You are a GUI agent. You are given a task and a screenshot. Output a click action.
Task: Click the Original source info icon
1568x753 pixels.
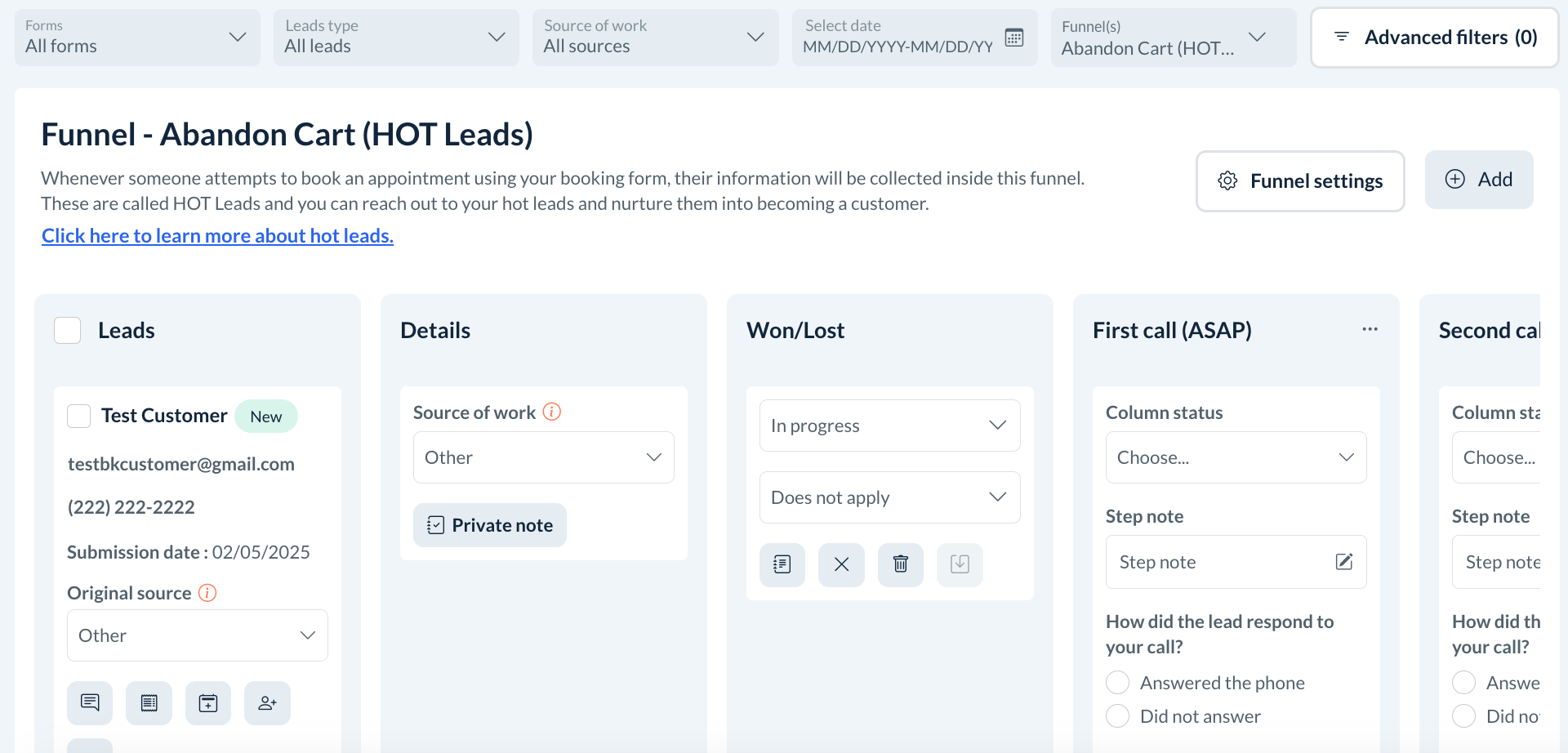pos(207,593)
